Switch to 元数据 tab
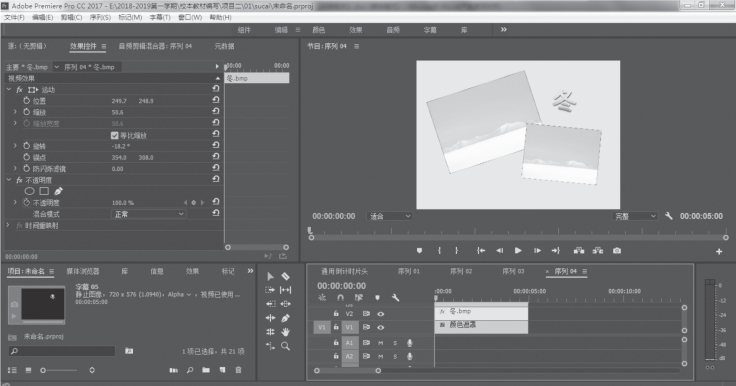 (x=224, y=46)
